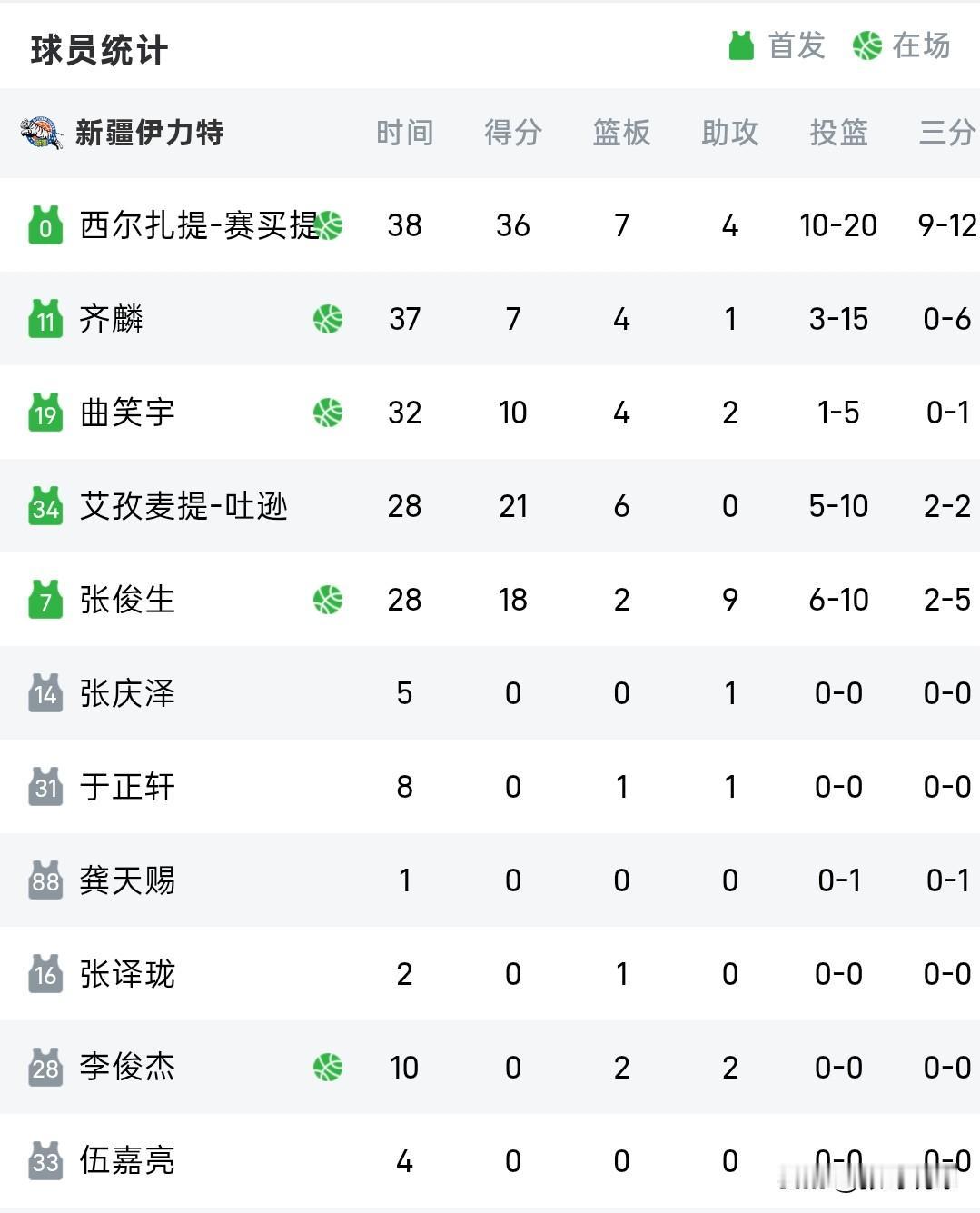Click the 在场 legend basketball icon
The image size is (980, 1213).
(x=867, y=45)
